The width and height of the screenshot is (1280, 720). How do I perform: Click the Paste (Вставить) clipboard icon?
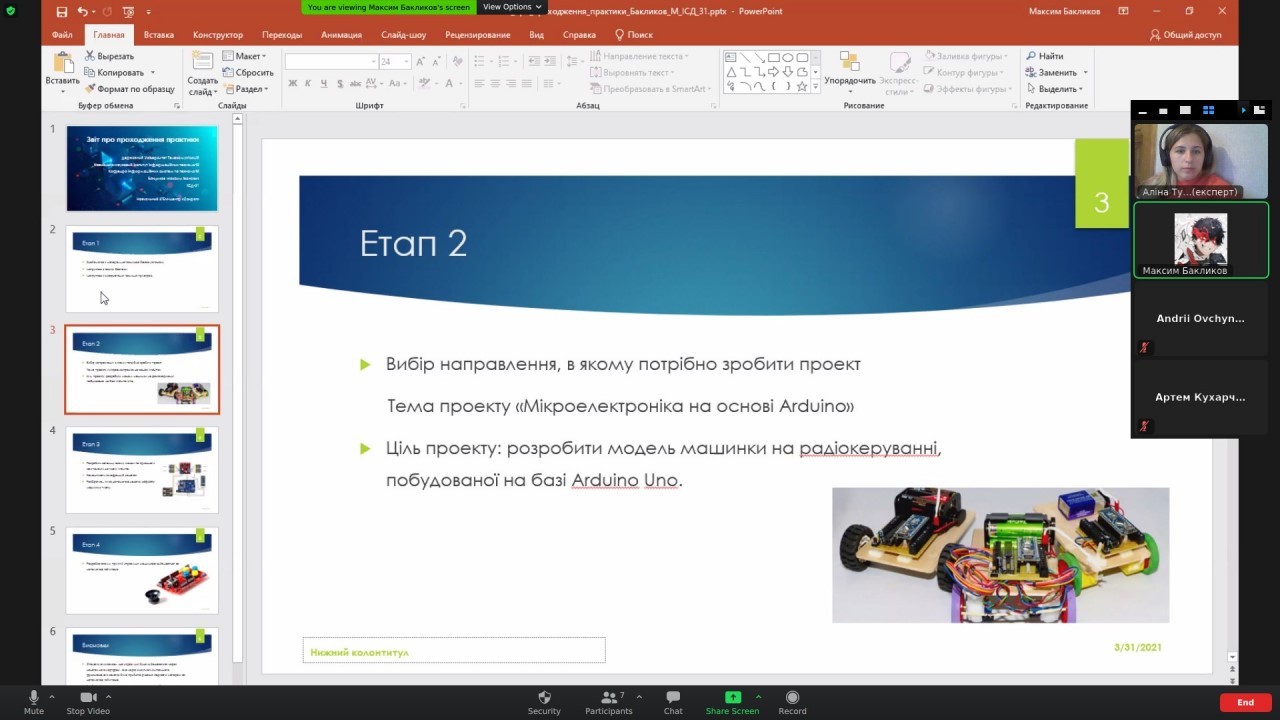click(63, 63)
